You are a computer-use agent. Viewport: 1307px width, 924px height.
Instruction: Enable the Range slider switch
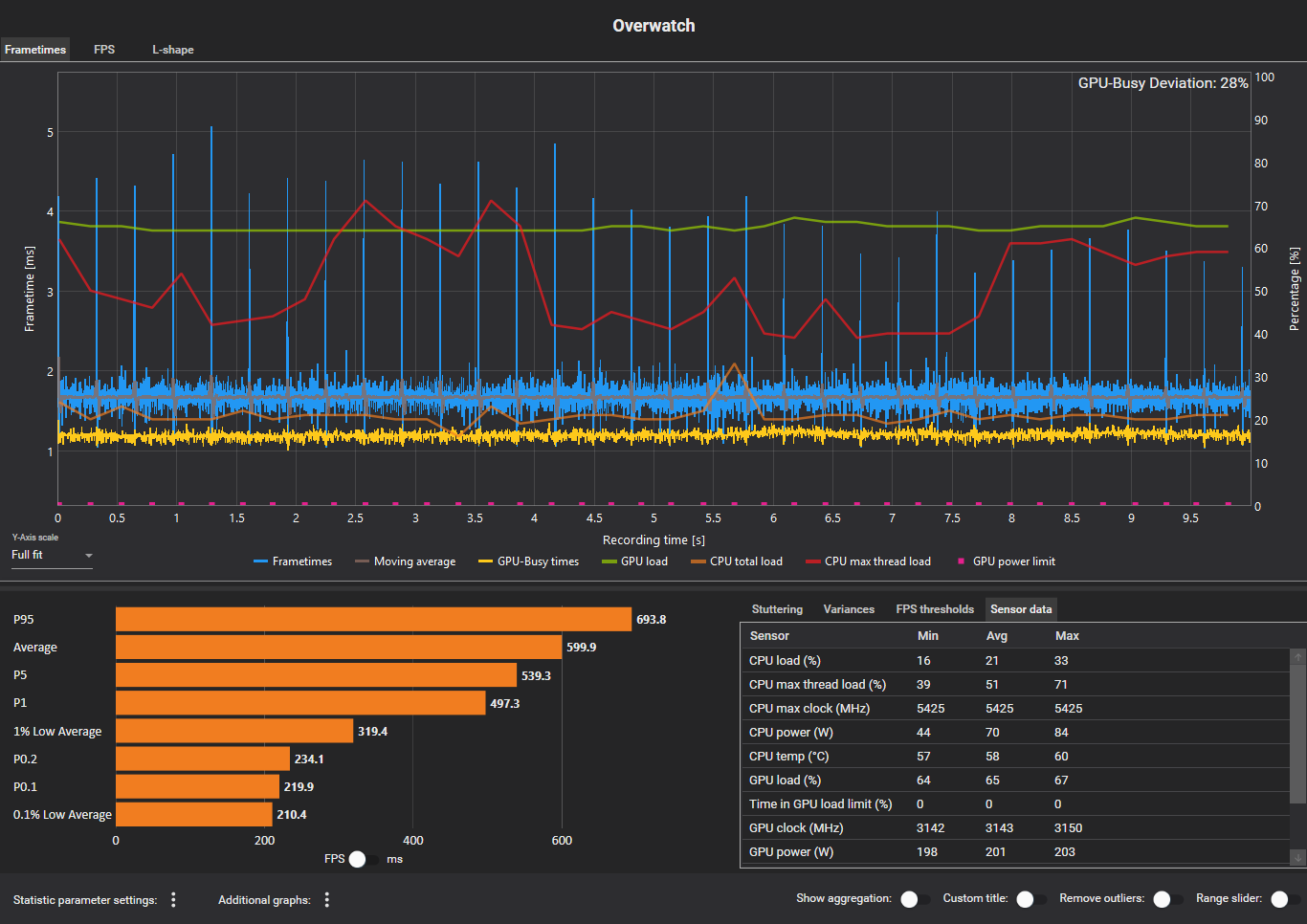(1284, 899)
